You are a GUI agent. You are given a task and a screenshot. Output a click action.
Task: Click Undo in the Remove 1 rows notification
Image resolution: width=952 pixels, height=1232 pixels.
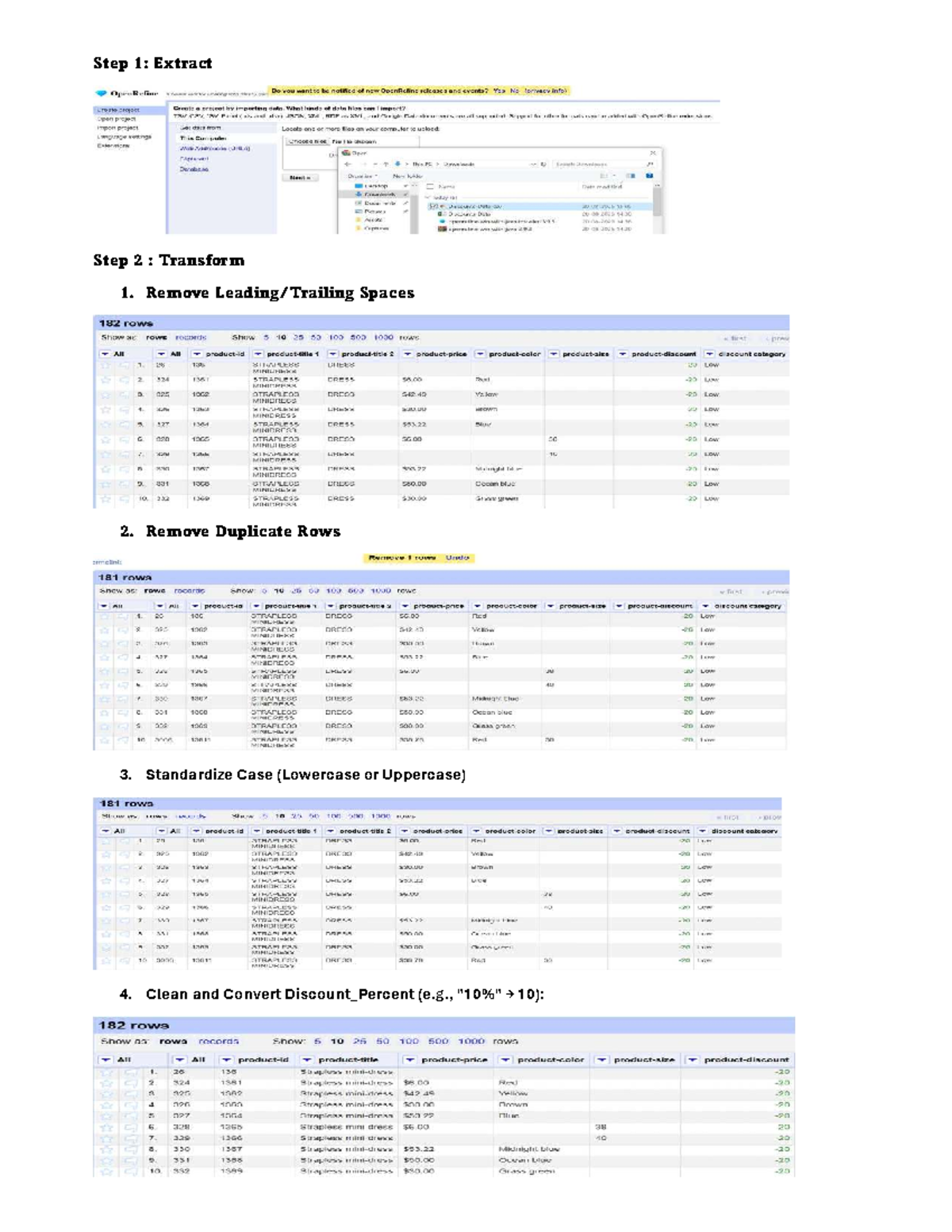[457, 558]
